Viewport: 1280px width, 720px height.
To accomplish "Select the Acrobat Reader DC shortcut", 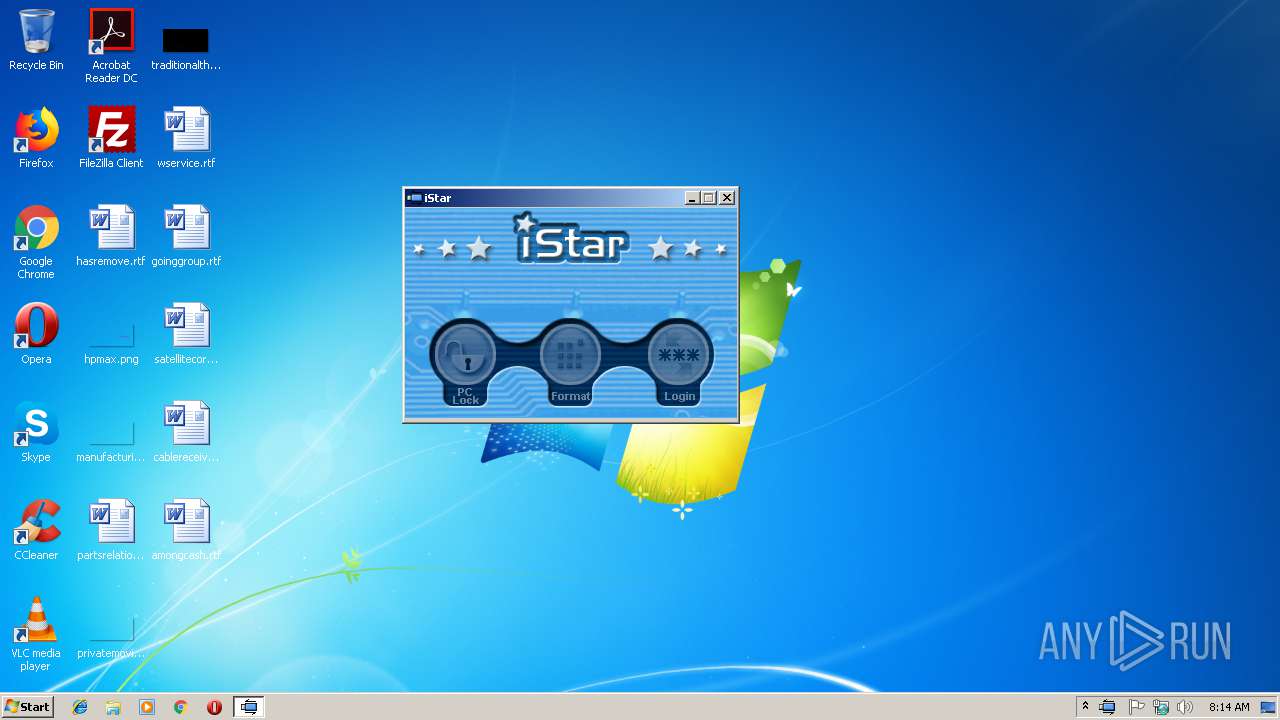I will pos(111,46).
